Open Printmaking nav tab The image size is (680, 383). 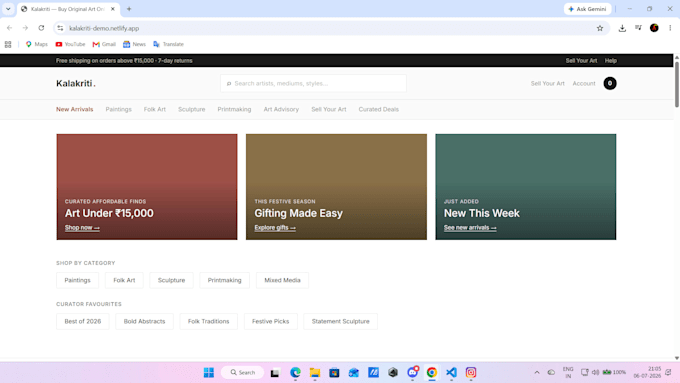tap(234, 109)
